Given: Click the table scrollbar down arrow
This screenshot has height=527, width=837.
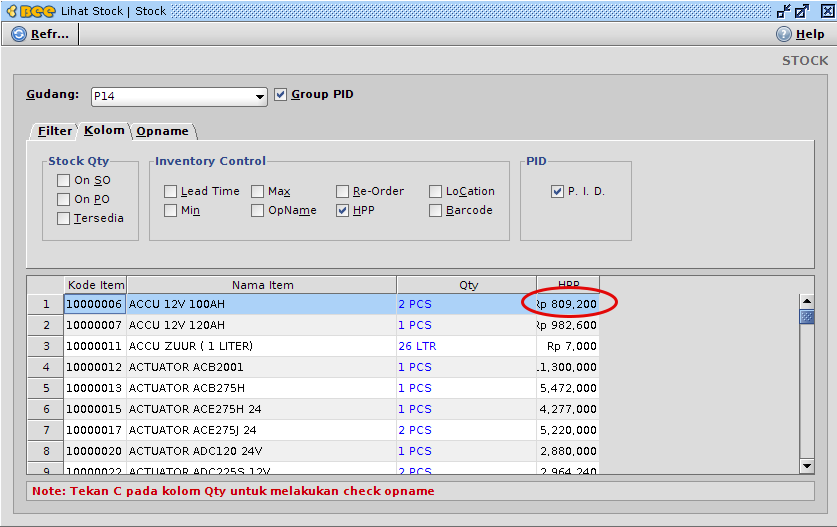Looking at the screenshot, I should pos(807,466).
